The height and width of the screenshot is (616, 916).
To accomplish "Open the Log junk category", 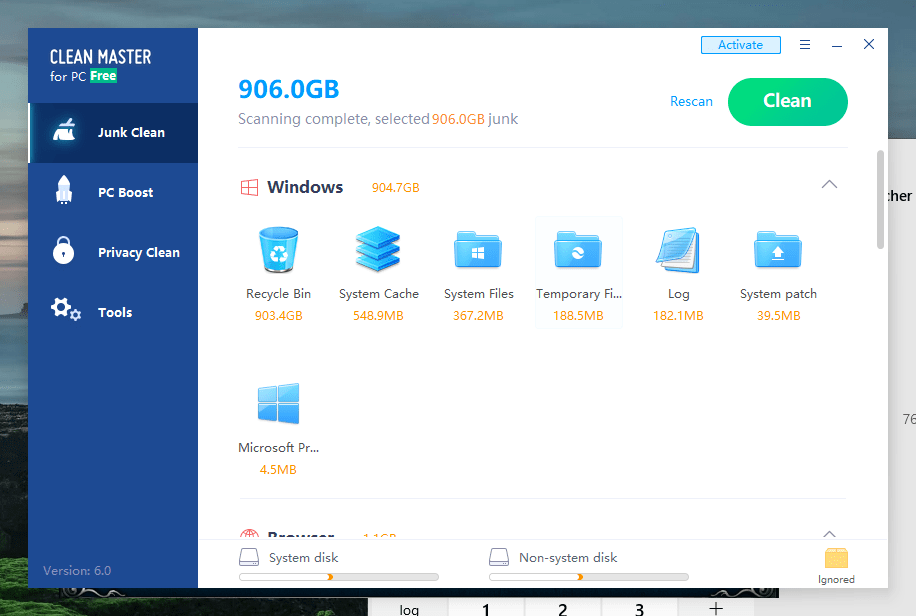I will [x=678, y=251].
